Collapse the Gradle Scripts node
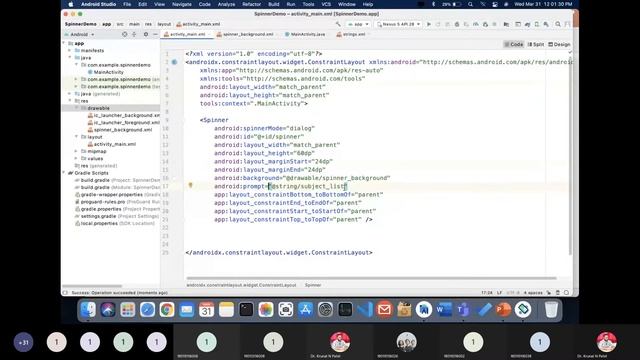This screenshot has width=640, height=360. coord(64,173)
